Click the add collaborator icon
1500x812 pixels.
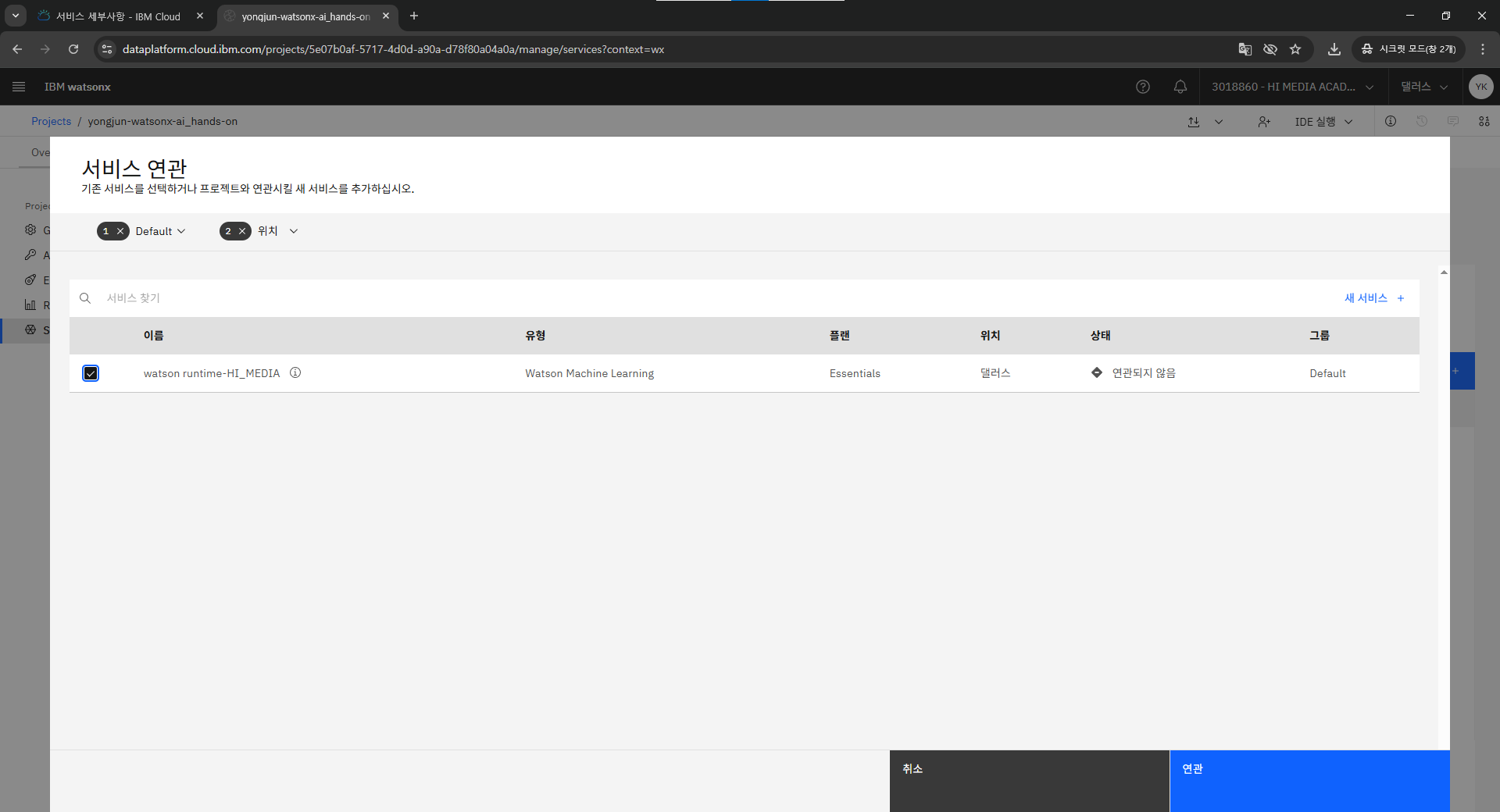coord(1264,122)
